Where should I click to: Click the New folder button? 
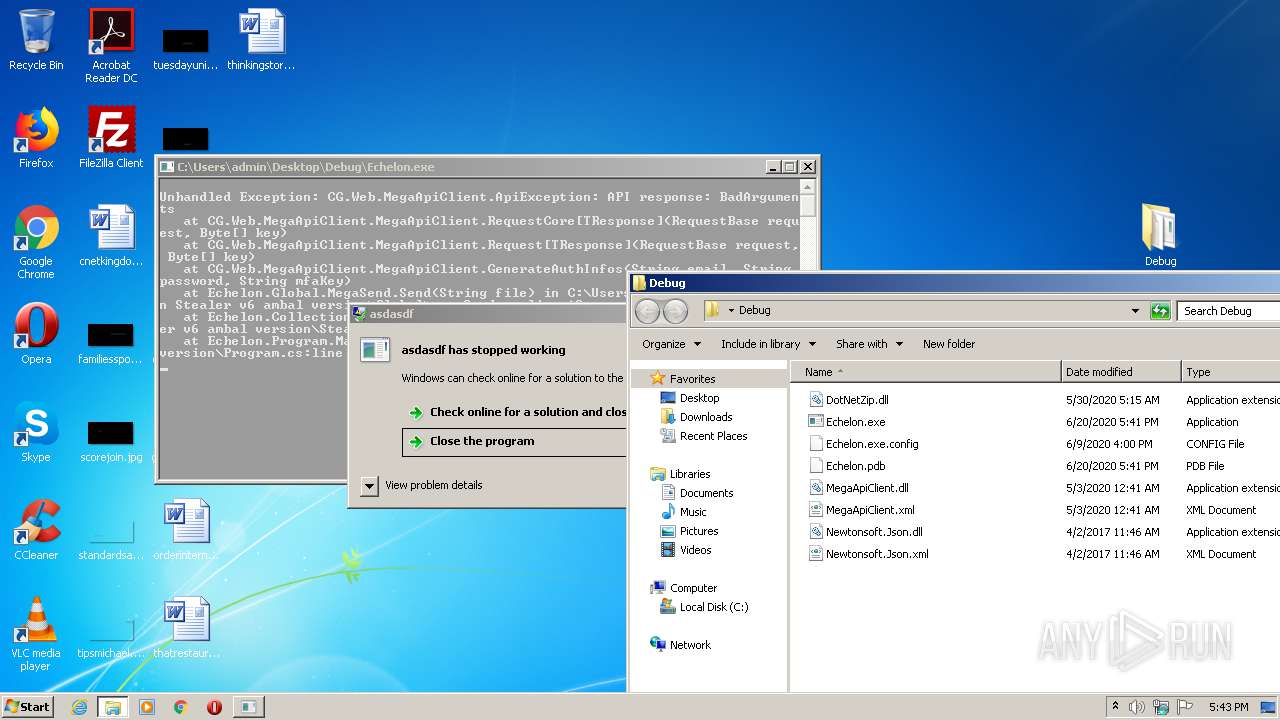[x=948, y=344]
